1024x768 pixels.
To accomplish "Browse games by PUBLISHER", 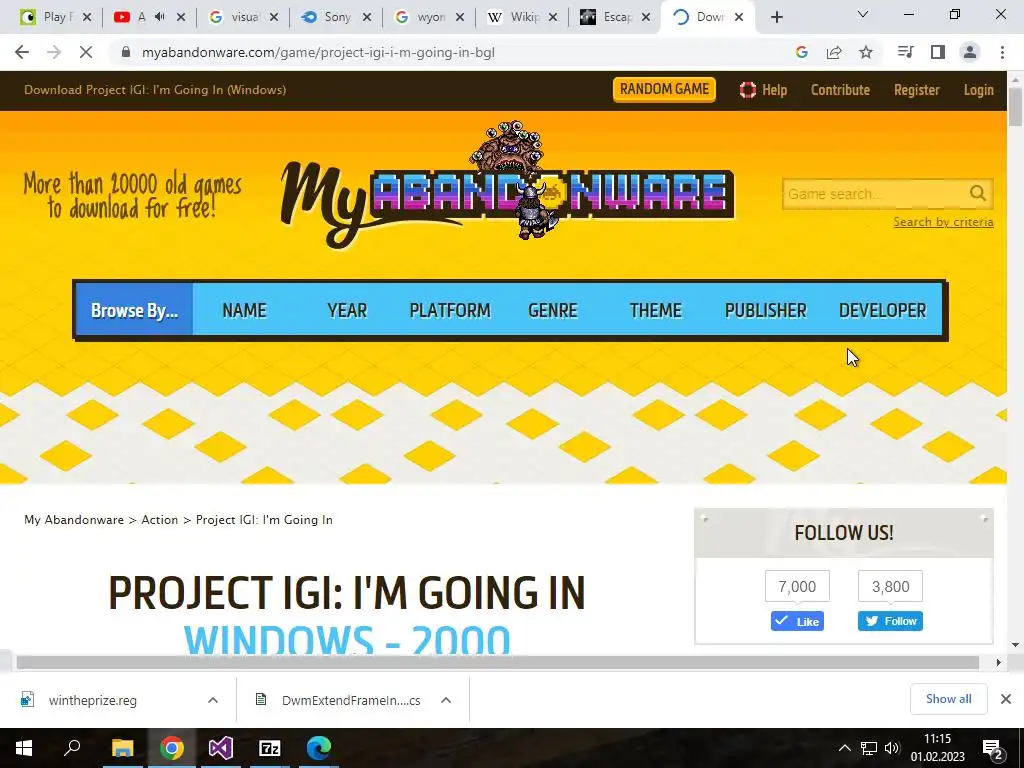I will [x=765, y=310].
